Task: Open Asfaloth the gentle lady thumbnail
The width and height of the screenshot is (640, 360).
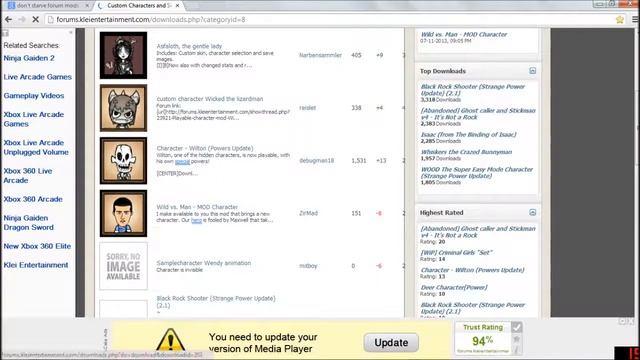Action: (x=123, y=55)
